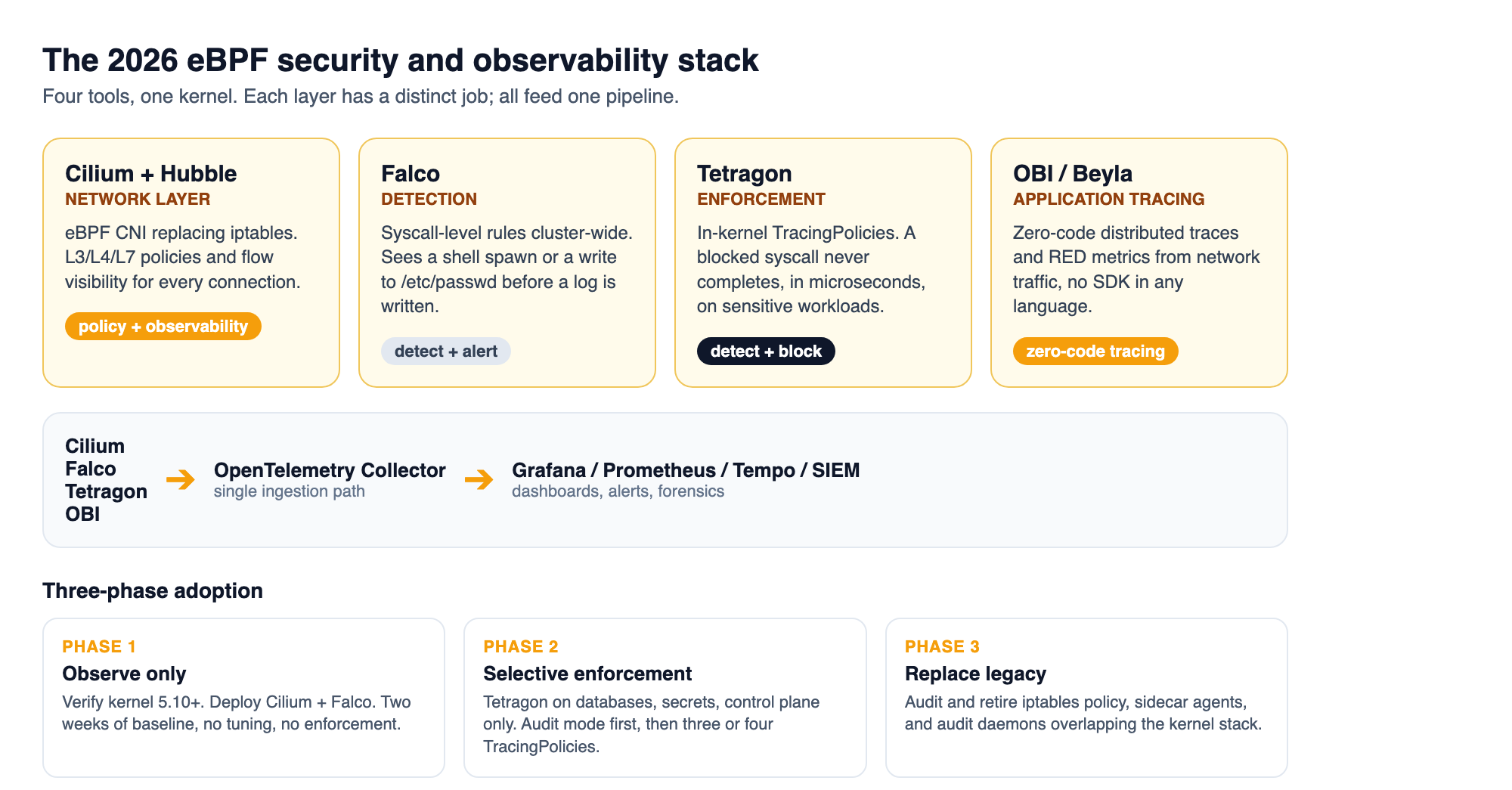
Task: Click the 'eBPF CNI replacing iptables' description
Action: 183,257
